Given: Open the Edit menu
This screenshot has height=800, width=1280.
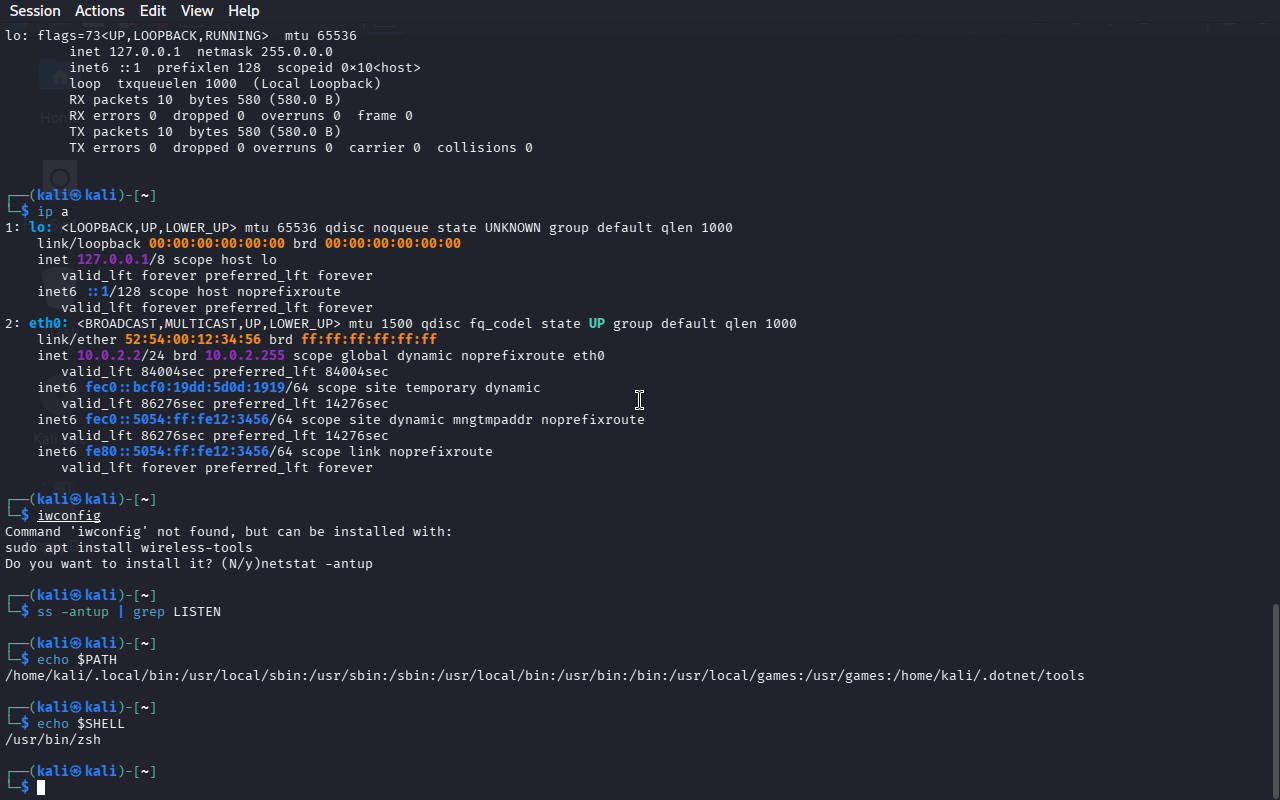Looking at the screenshot, I should (153, 11).
